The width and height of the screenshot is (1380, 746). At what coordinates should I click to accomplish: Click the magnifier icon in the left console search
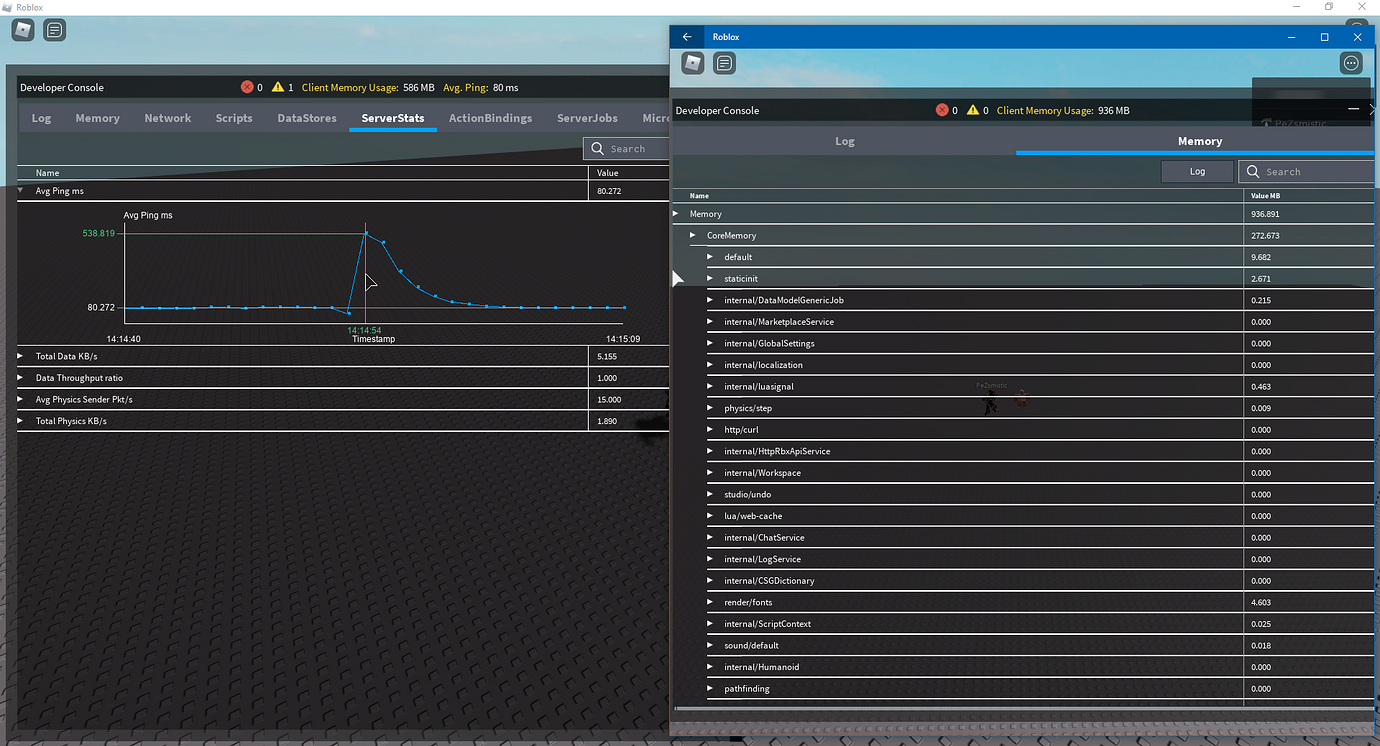pyautogui.click(x=598, y=149)
